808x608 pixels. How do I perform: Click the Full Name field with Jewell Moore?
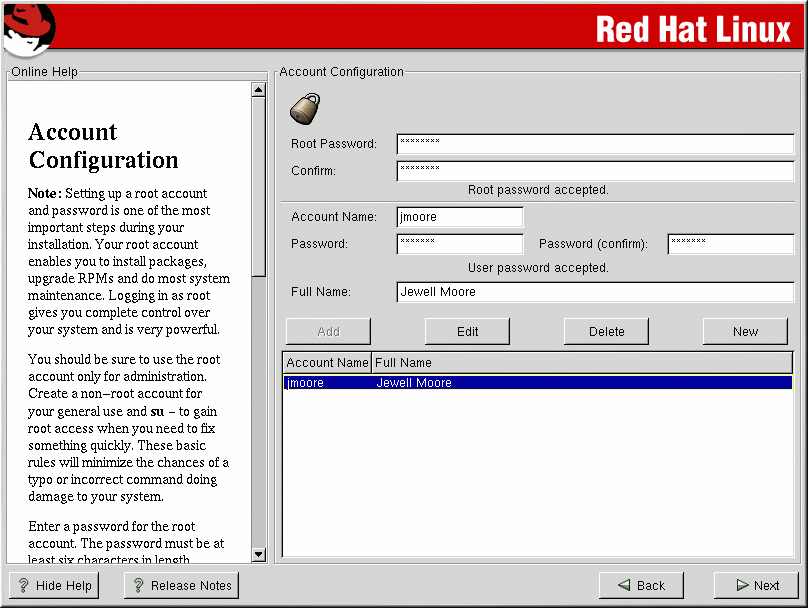594,292
